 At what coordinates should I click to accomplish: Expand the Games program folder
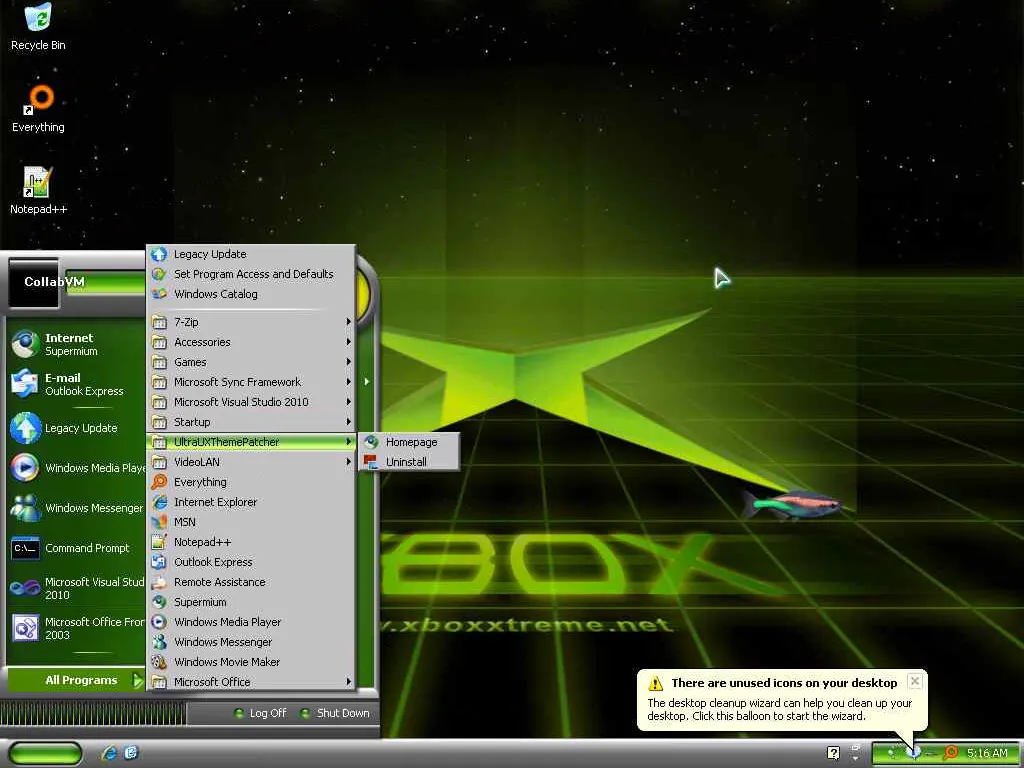click(x=252, y=362)
